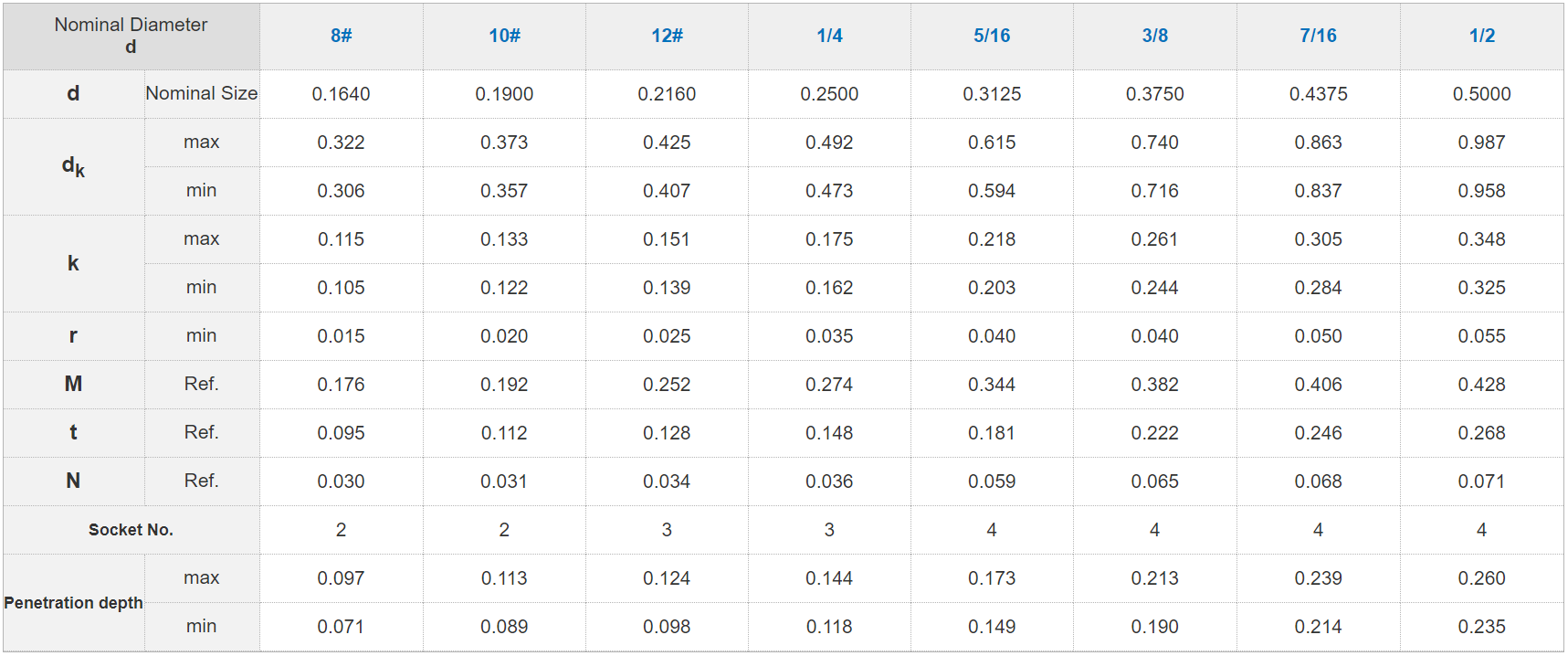Click the Socket No. row label
This screenshot has width=1568, height=656.
(131, 530)
